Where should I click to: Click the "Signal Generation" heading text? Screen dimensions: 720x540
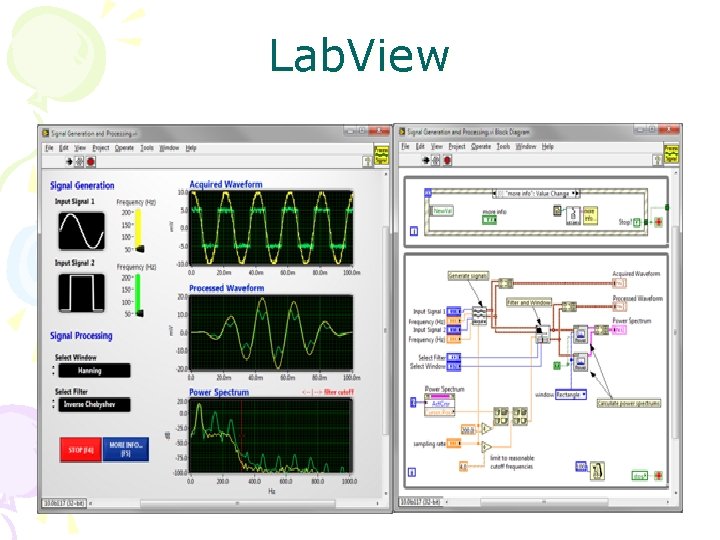tap(82, 186)
